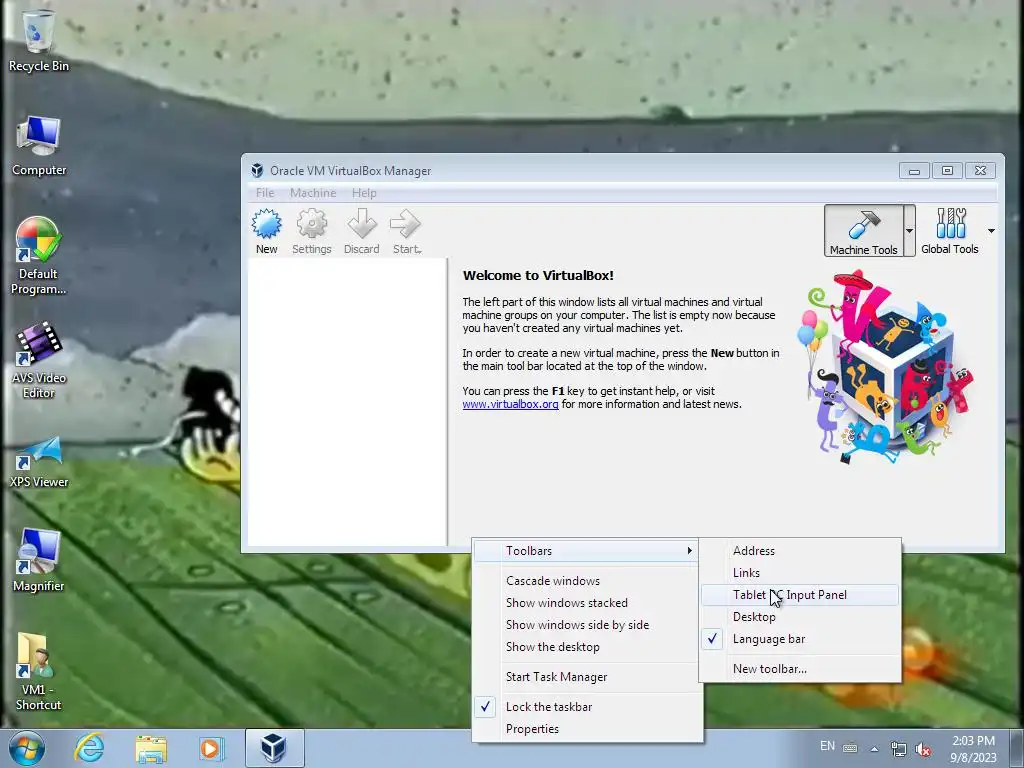
Task: Enable the Address toolbar
Action: [800, 551]
